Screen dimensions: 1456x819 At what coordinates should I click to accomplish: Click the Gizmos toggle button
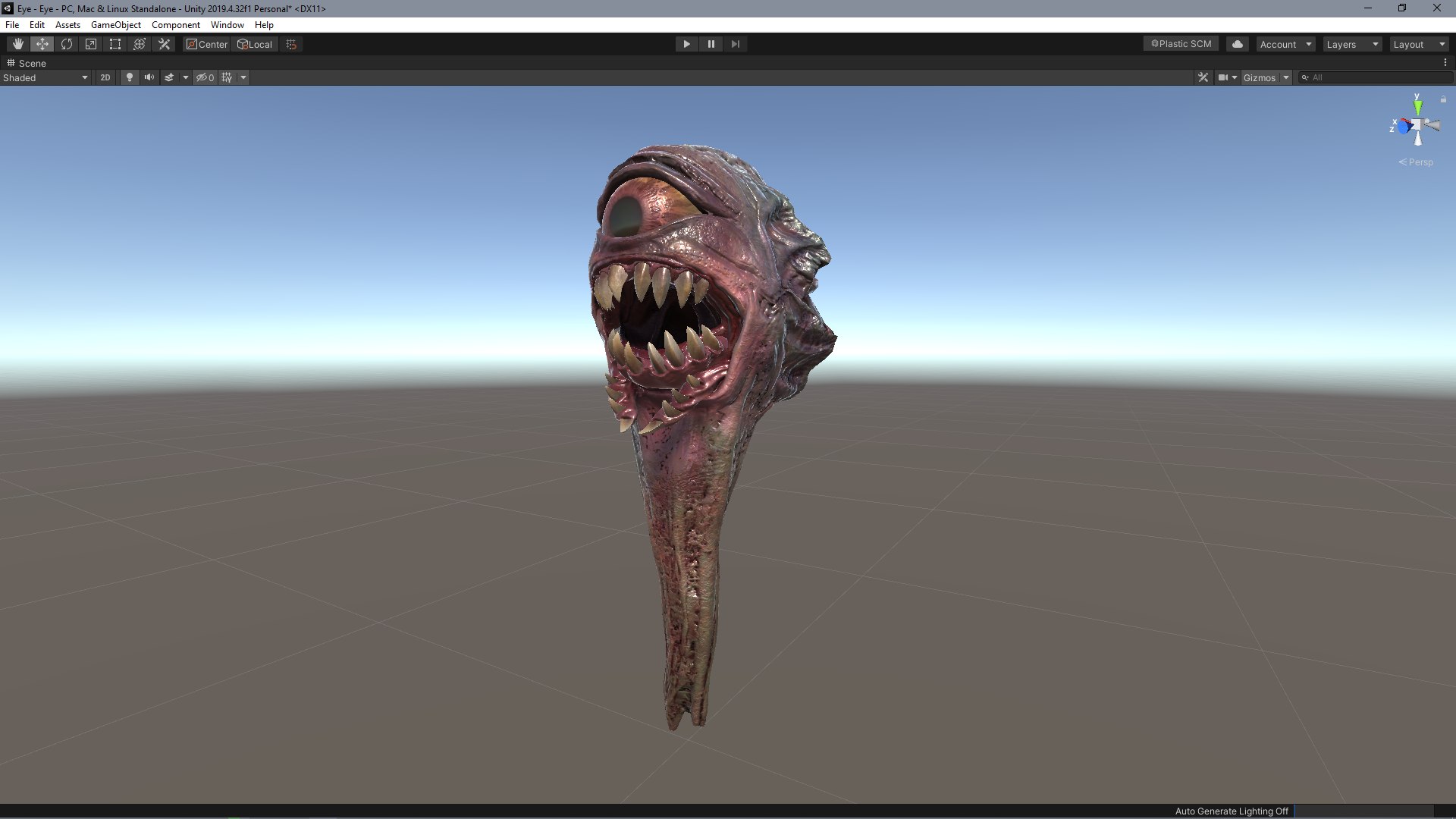pos(1259,77)
